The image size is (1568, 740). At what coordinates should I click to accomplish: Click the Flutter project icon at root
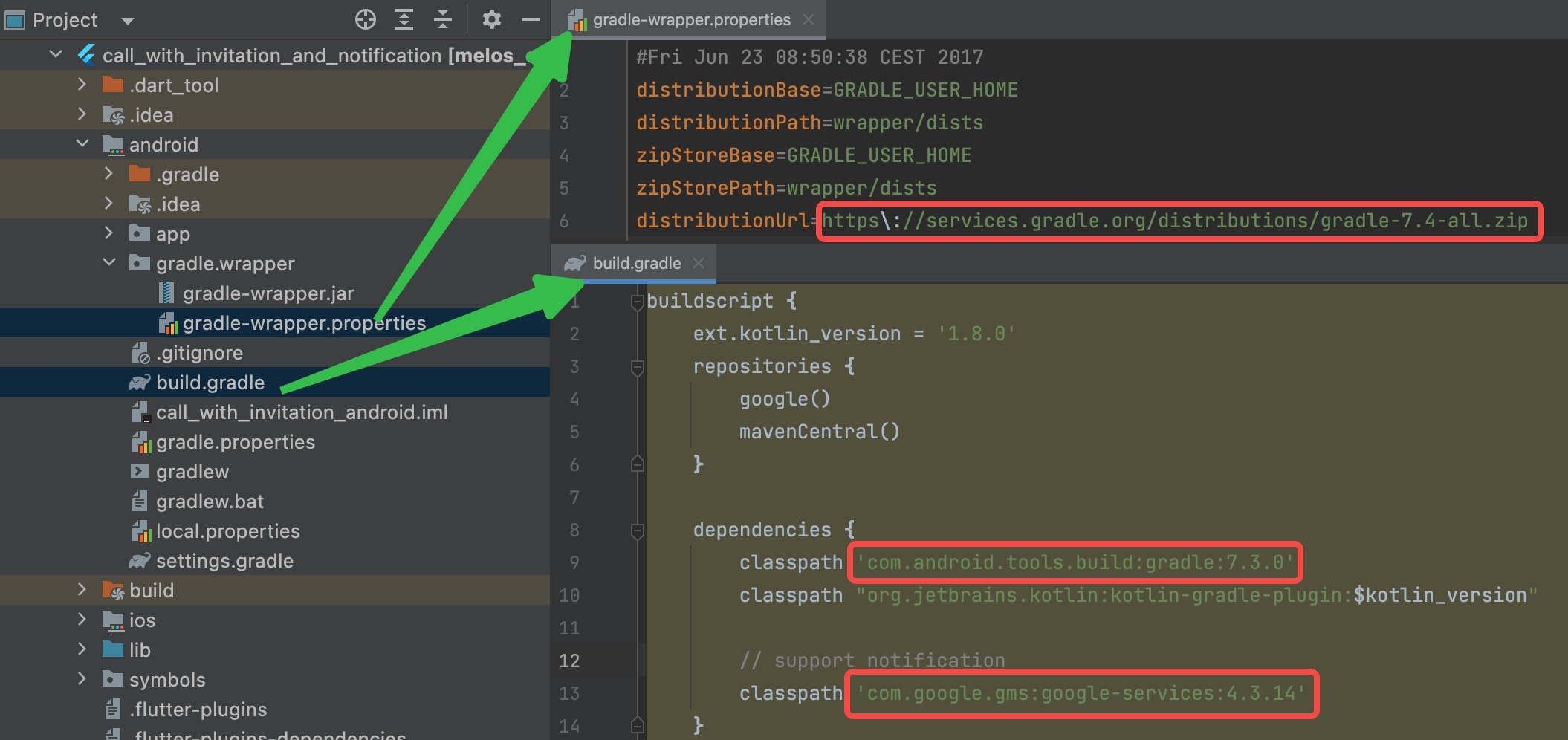87,54
